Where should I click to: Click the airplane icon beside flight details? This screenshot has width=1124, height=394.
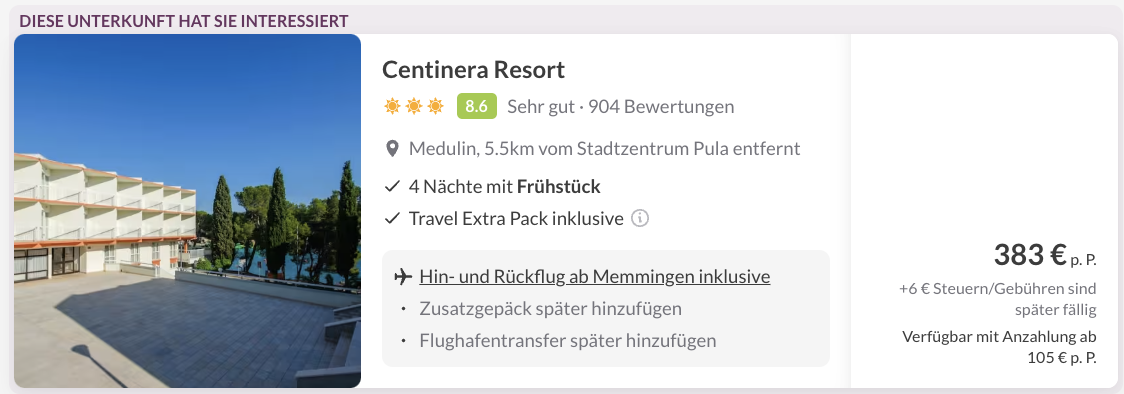click(404, 277)
